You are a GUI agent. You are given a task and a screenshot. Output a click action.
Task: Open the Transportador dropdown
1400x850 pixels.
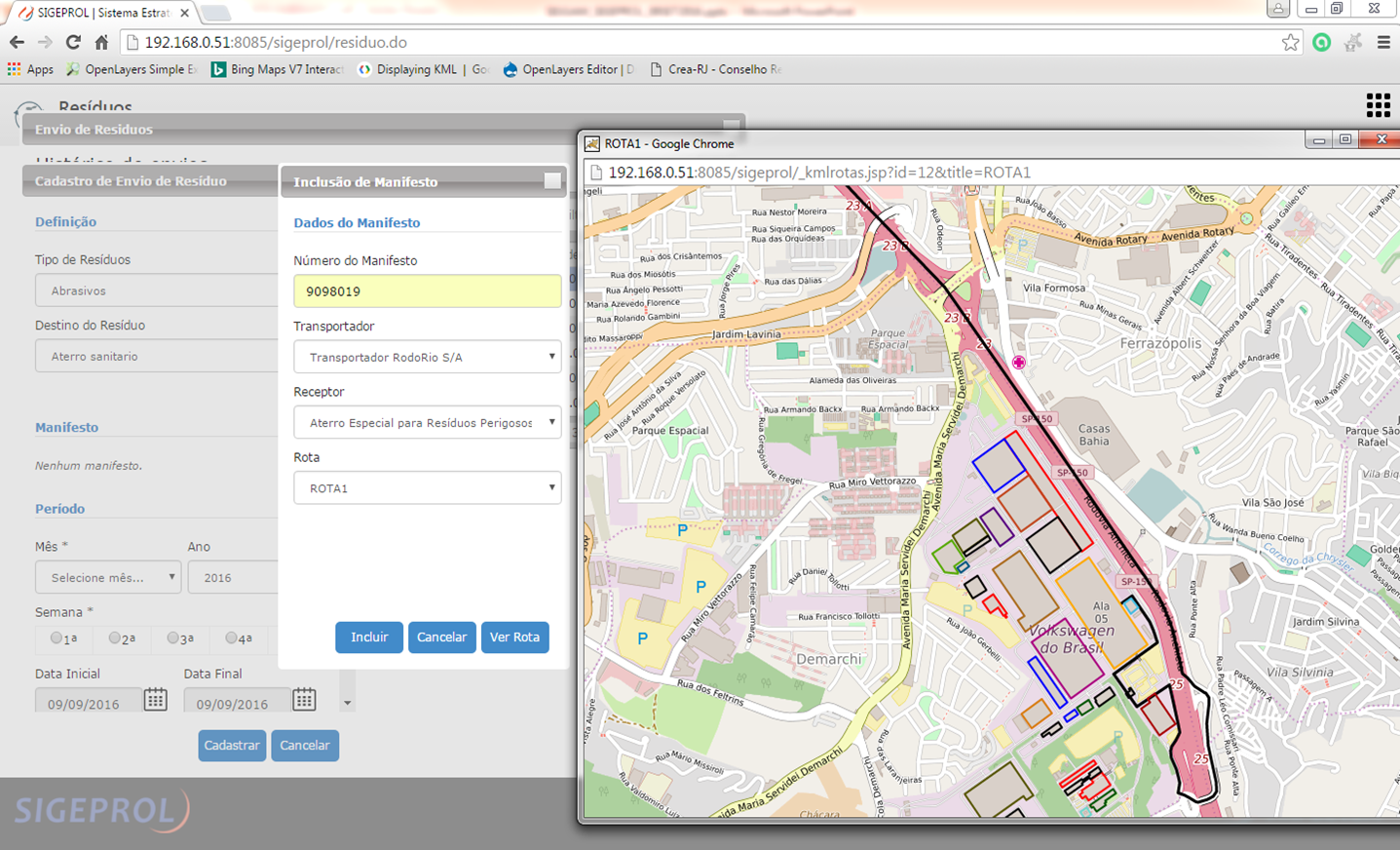point(427,357)
